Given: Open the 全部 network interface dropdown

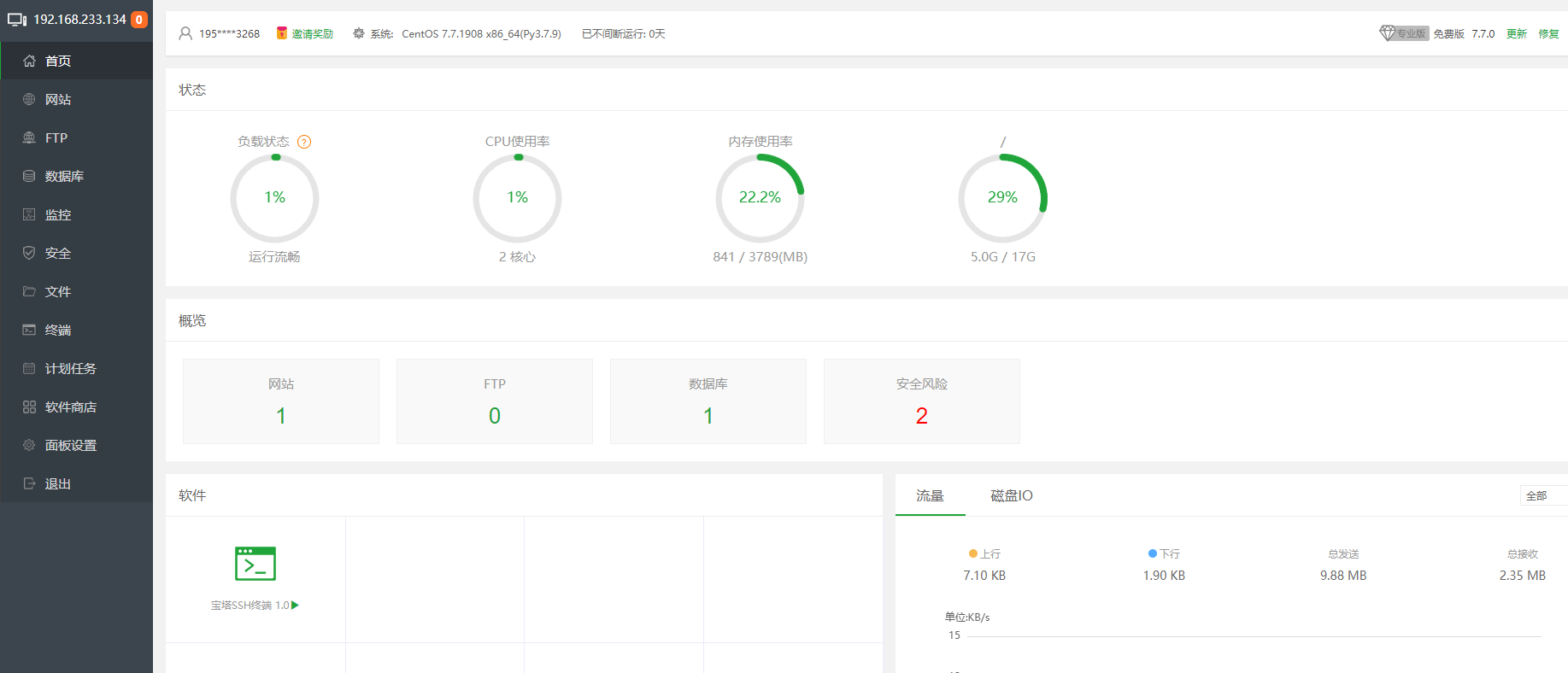Looking at the screenshot, I should [1544, 495].
